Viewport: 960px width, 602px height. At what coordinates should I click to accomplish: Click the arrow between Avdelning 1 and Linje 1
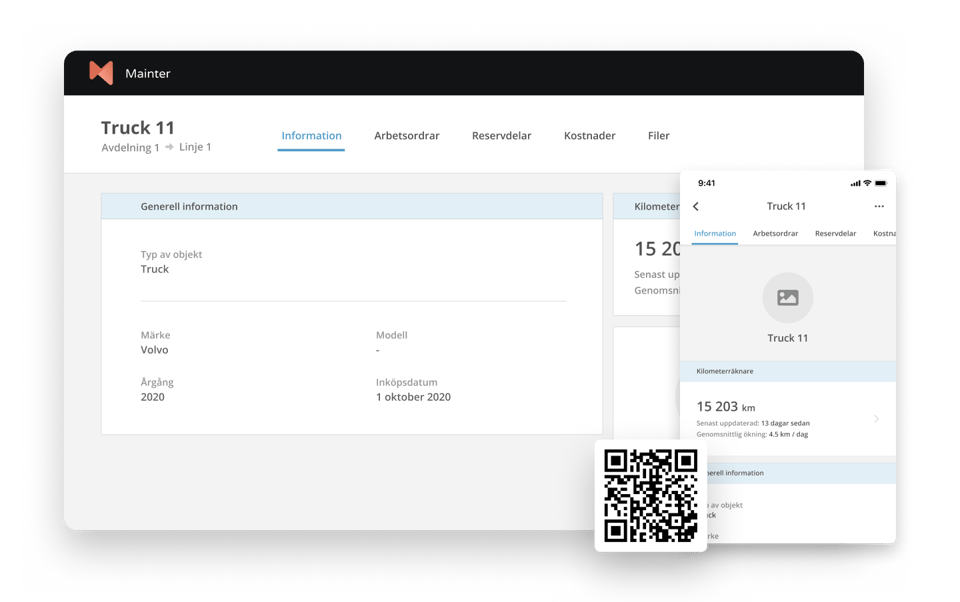[x=169, y=148]
